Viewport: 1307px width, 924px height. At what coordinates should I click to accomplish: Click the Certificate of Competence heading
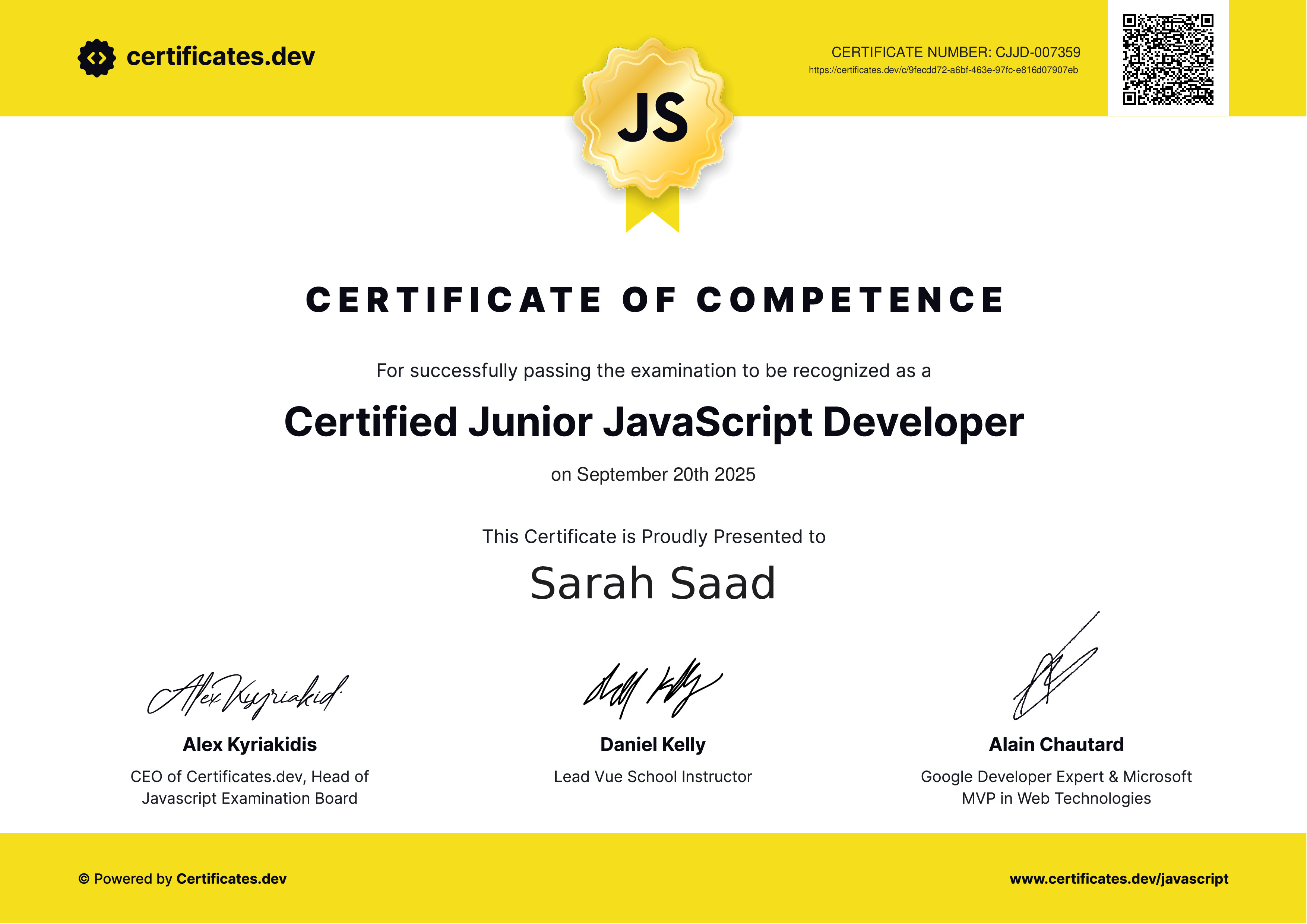(x=655, y=300)
